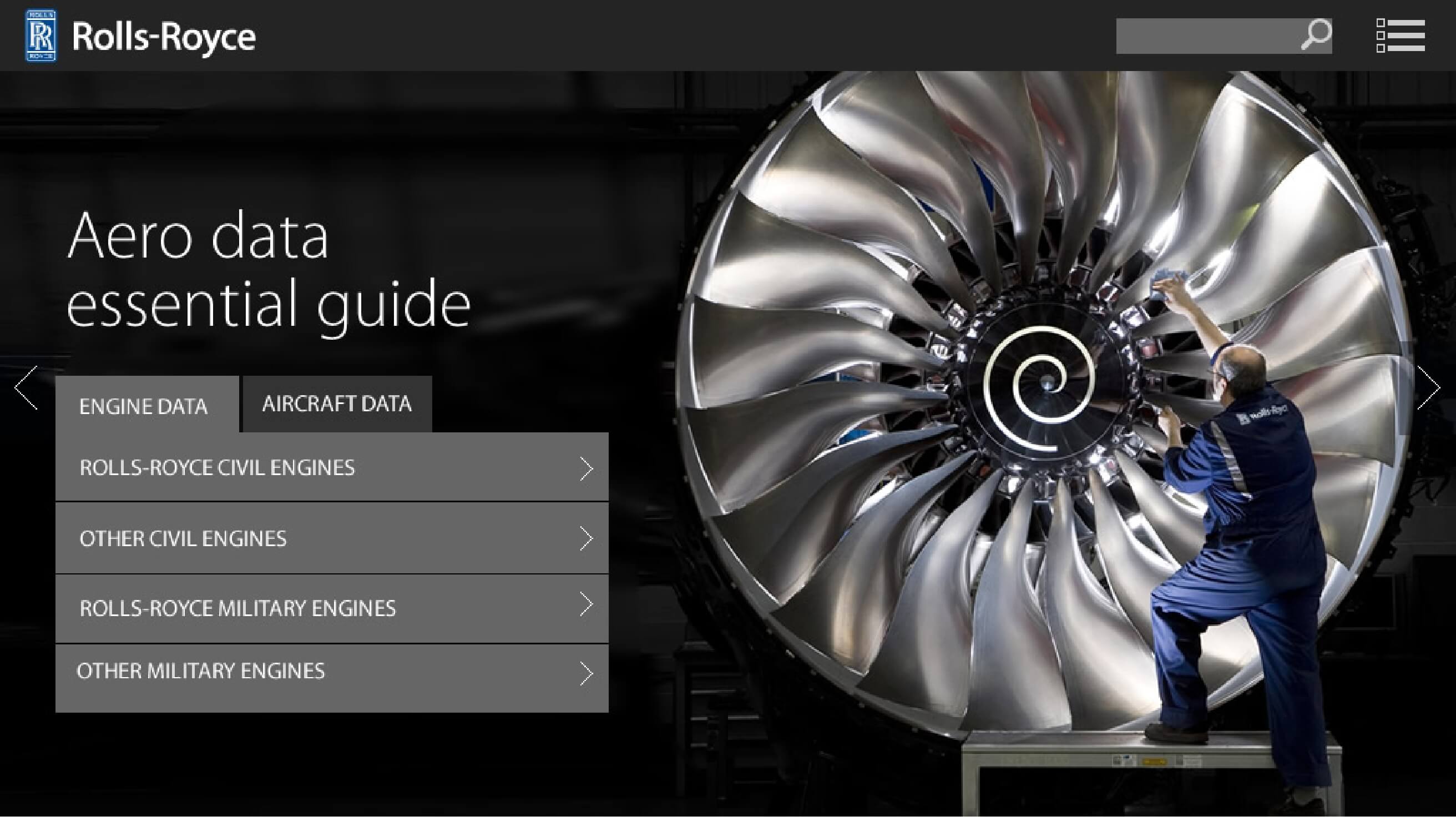Viewport: 1456px width, 817px height.
Task: Advance to next slide with right arrow
Action: (x=1428, y=387)
